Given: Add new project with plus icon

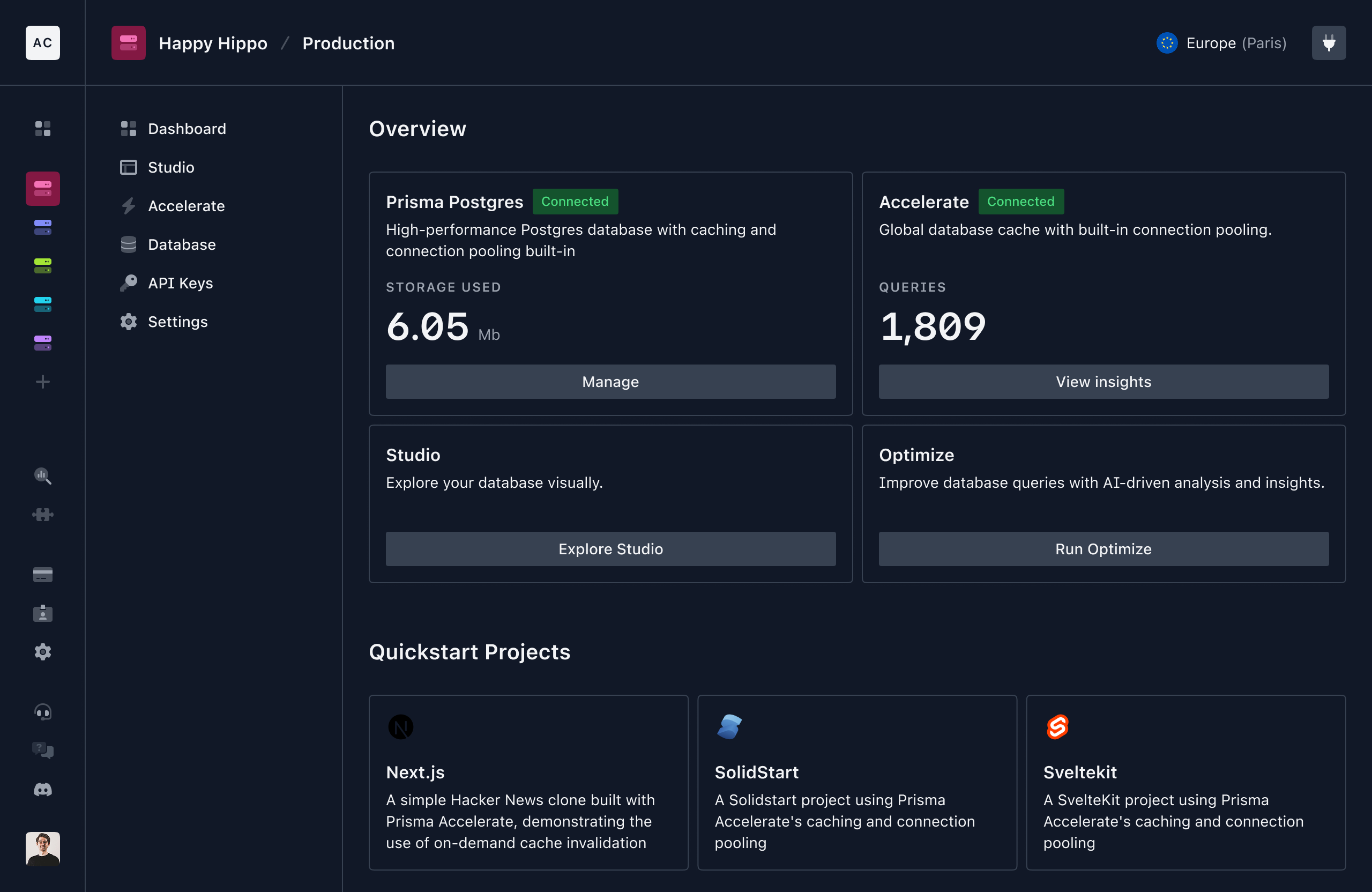Looking at the screenshot, I should 43,382.
